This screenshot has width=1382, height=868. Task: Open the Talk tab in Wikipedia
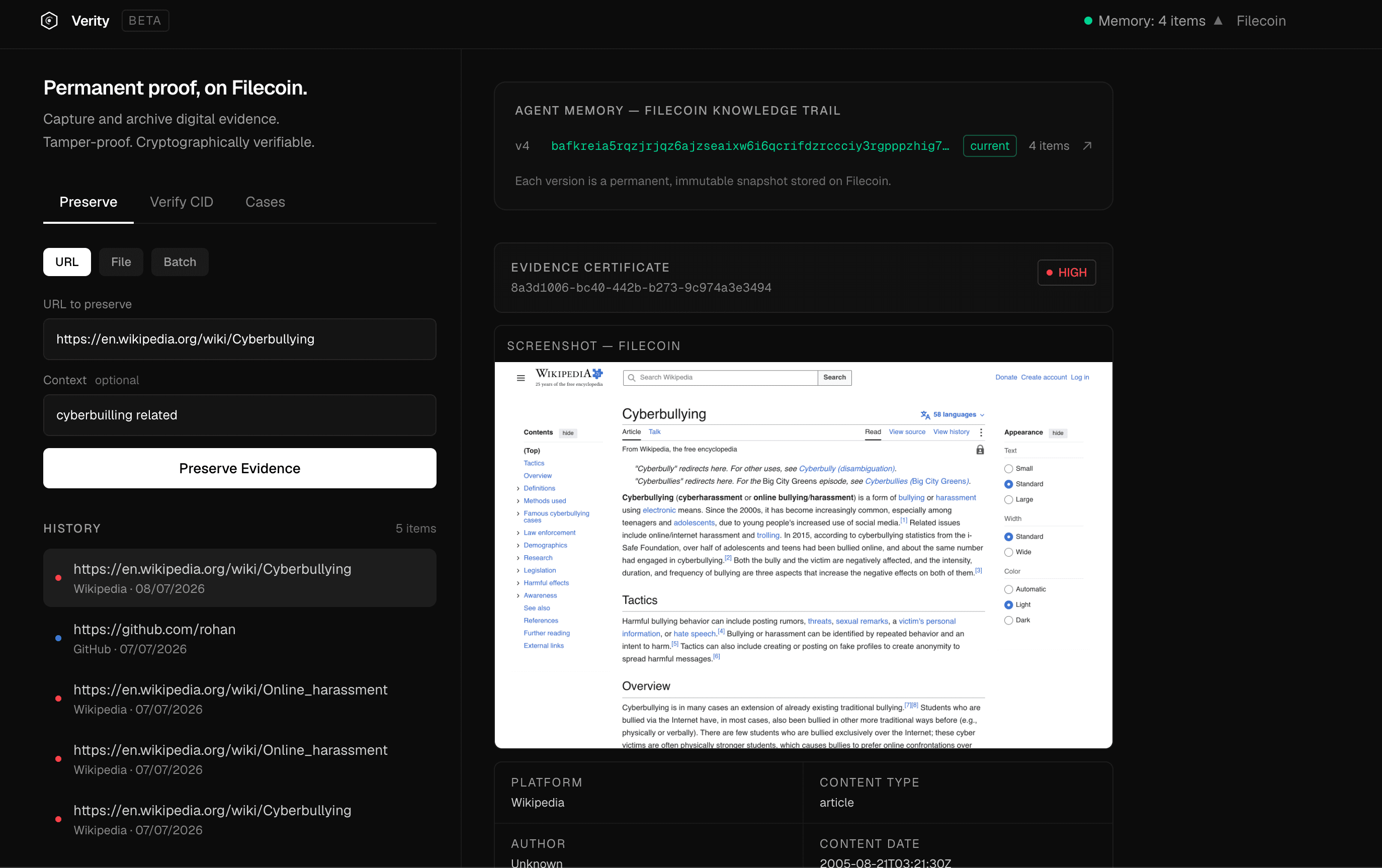654,432
